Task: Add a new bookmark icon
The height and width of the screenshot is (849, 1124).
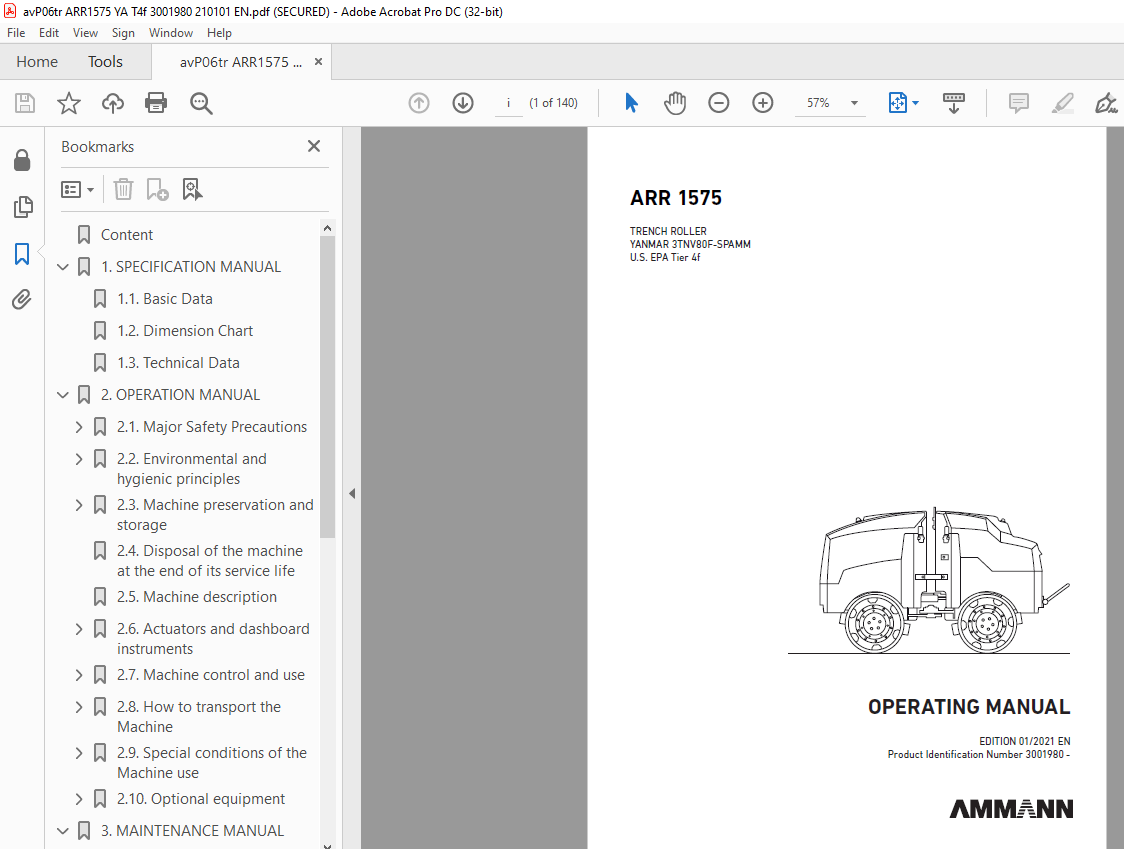Action: (x=157, y=189)
